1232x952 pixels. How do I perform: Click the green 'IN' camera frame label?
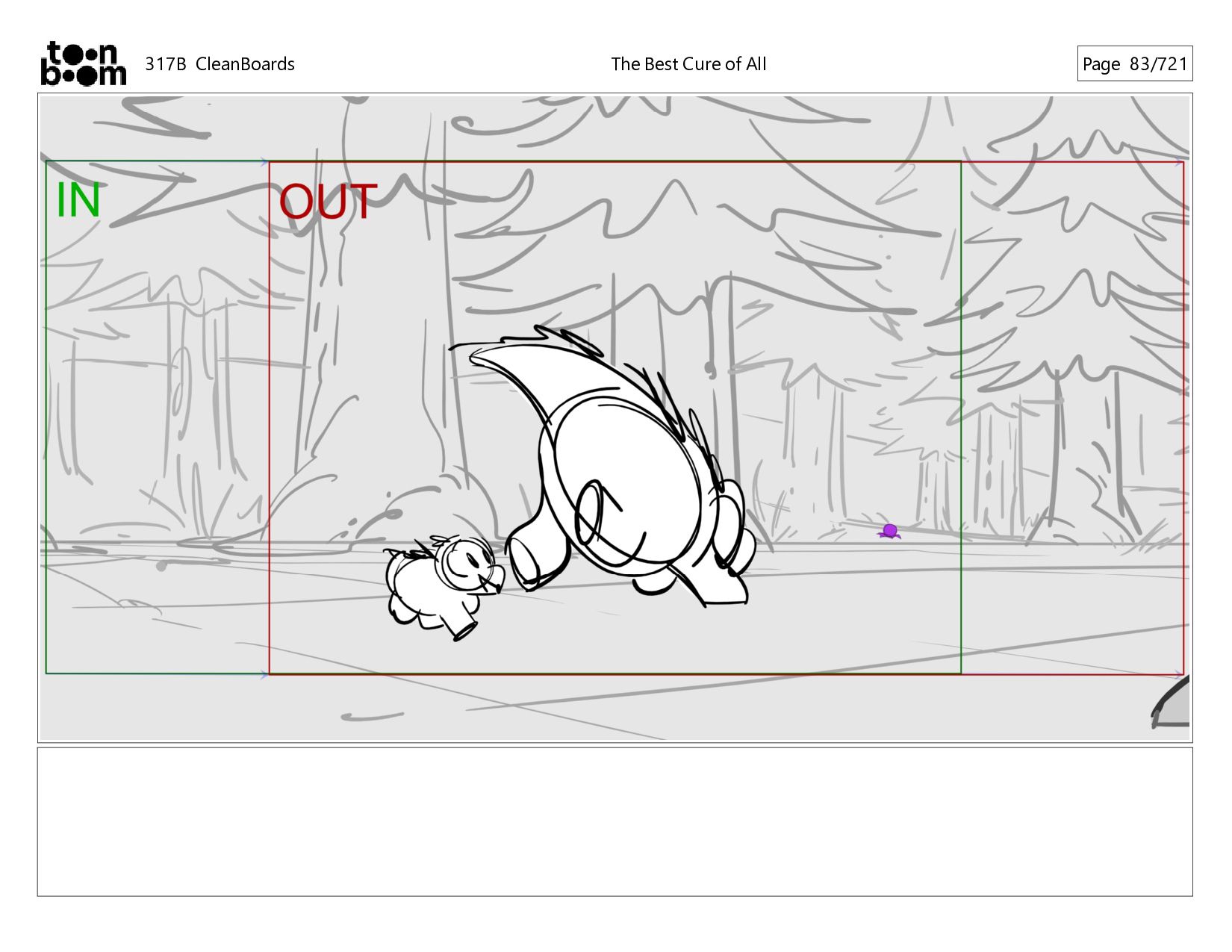[x=78, y=200]
